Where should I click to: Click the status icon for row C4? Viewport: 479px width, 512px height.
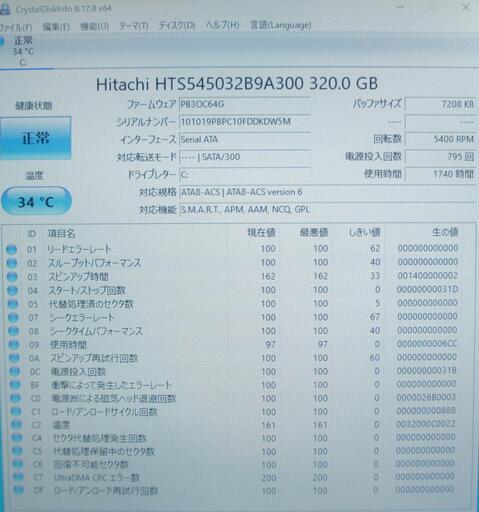click(17, 438)
